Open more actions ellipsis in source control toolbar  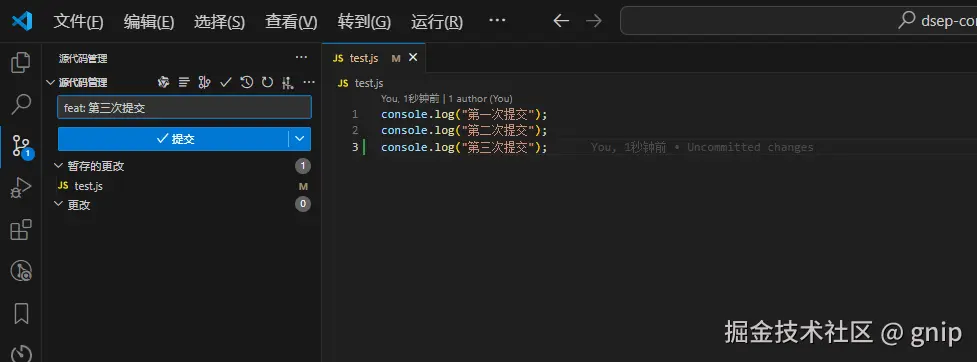[x=308, y=82]
